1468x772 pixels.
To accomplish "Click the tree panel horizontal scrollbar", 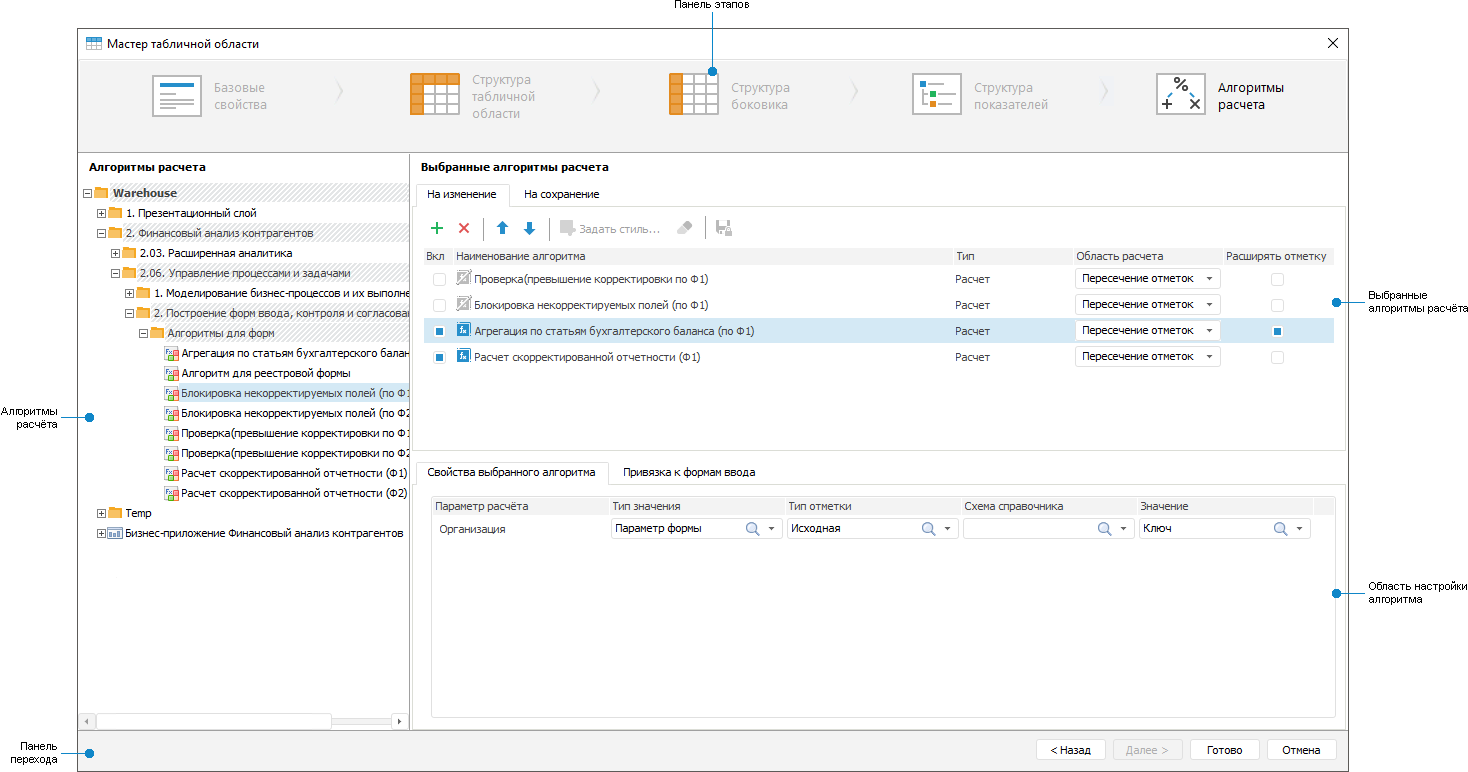I will (213, 721).
